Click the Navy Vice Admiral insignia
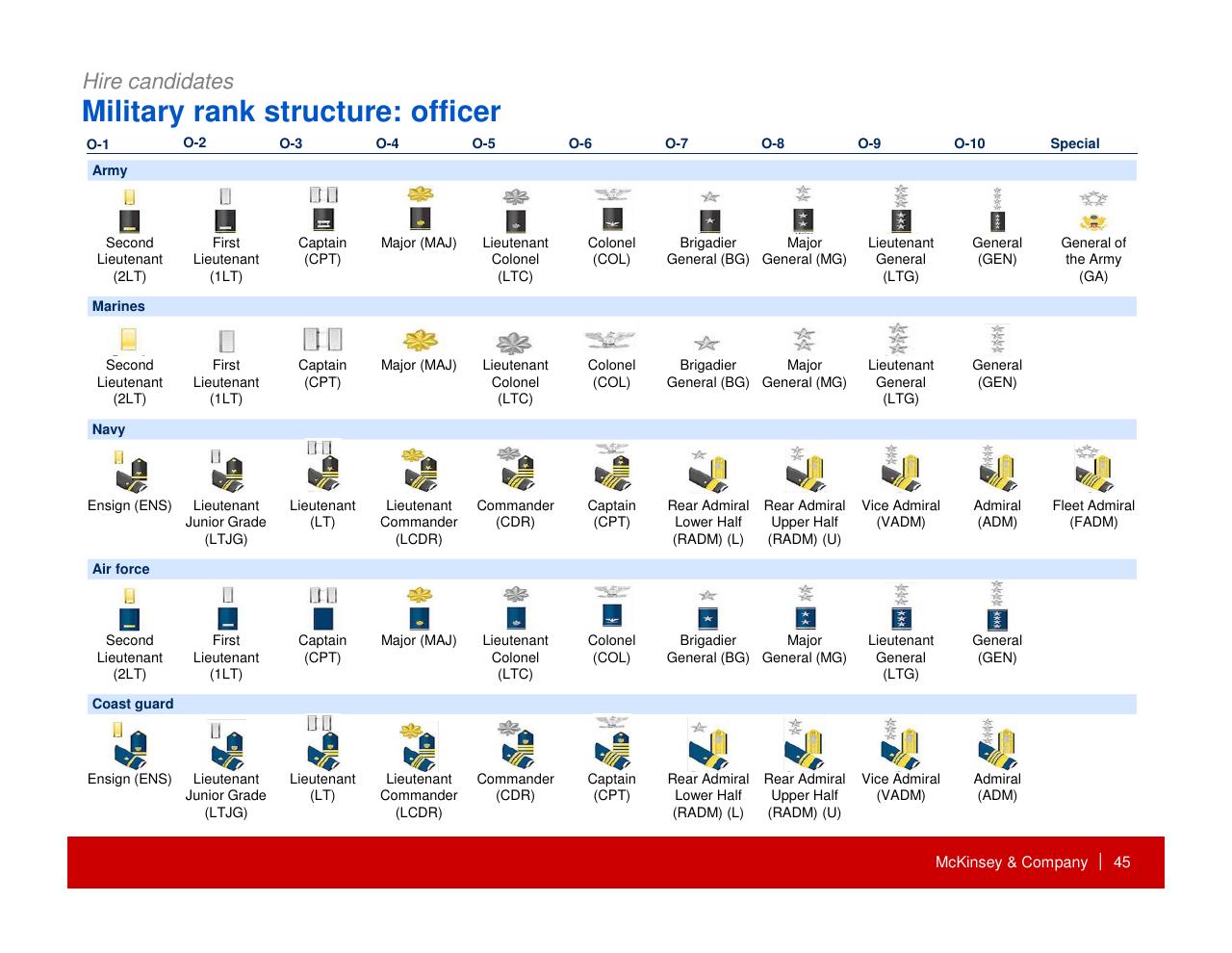 901,468
